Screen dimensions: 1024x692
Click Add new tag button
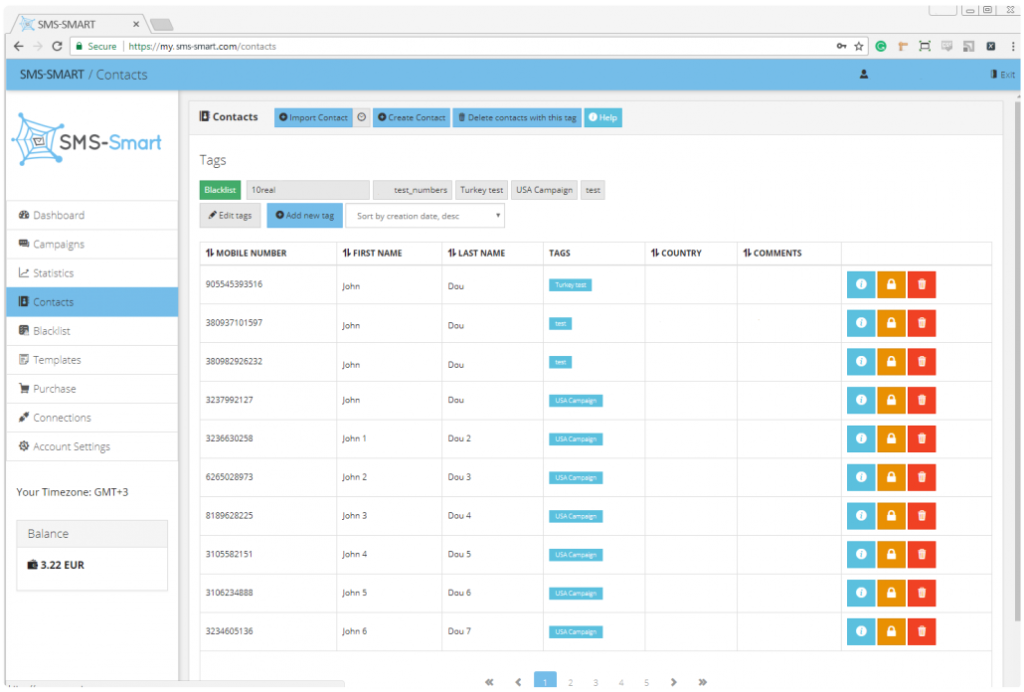click(x=304, y=215)
